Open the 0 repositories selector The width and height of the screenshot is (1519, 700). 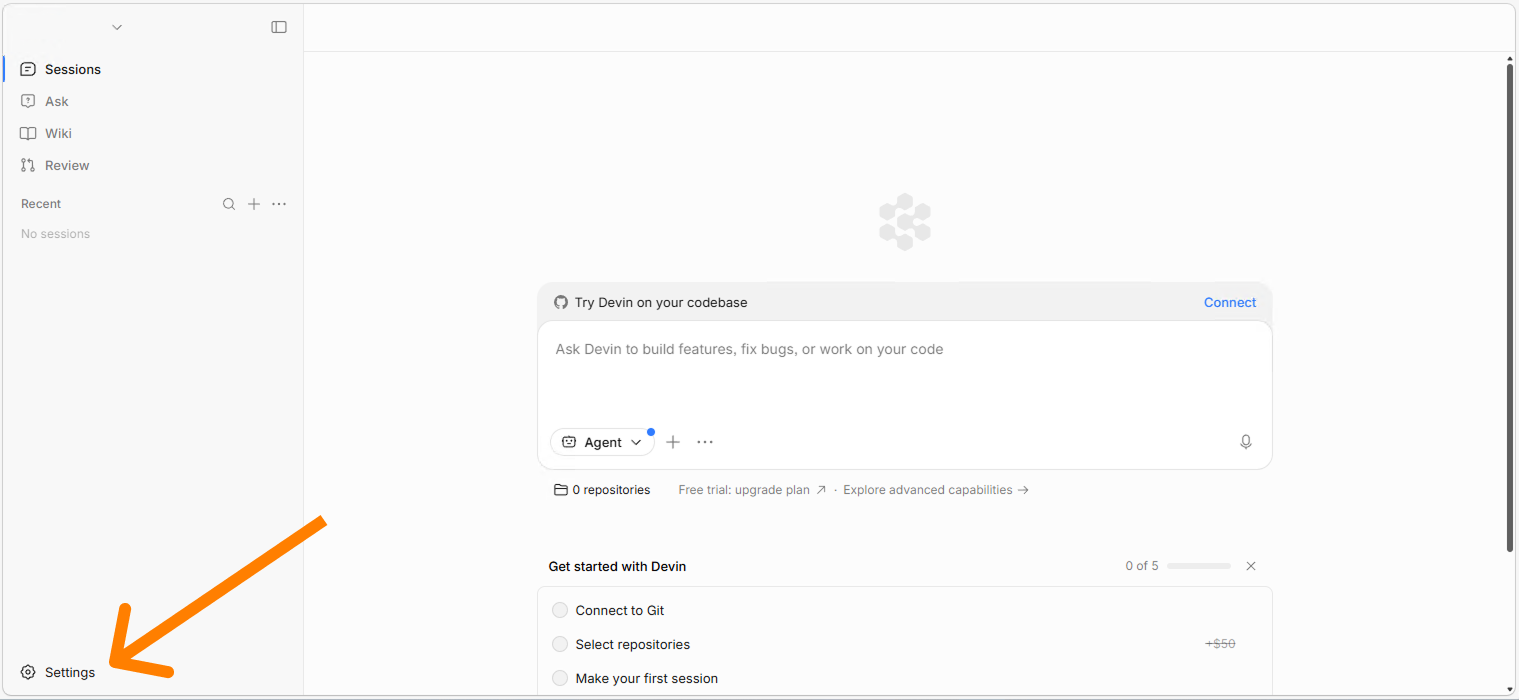pos(602,490)
